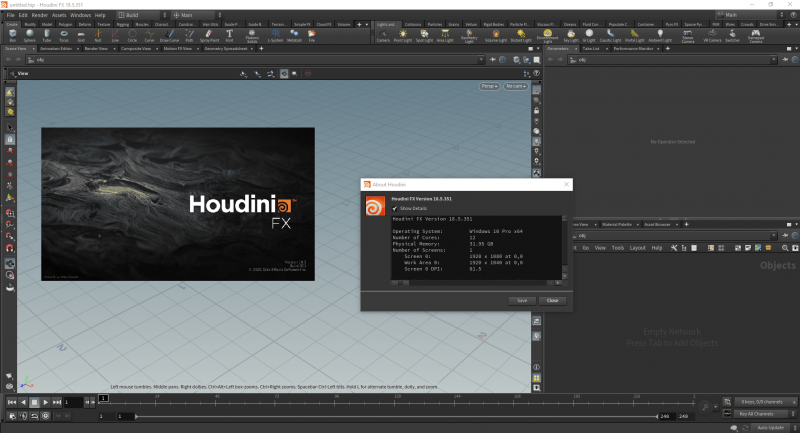This screenshot has height=433, width=800.
Task: Open the Build desktop dropdown
Action: tap(142, 15)
